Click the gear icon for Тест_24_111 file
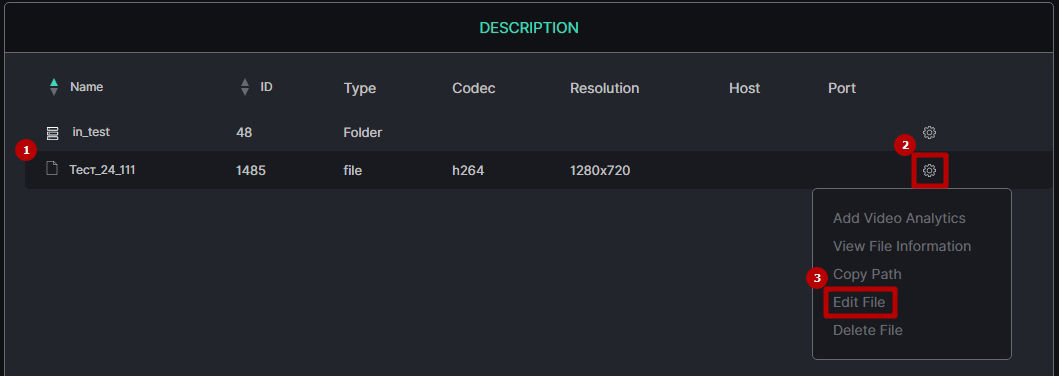 pos(929,171)
